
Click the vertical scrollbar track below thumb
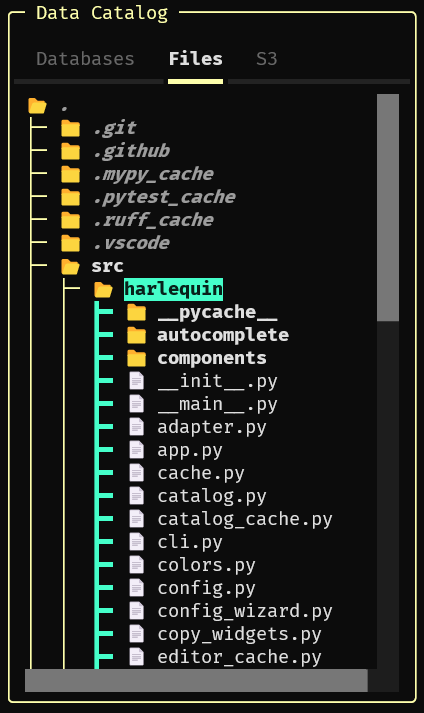[x=388, y=495]
